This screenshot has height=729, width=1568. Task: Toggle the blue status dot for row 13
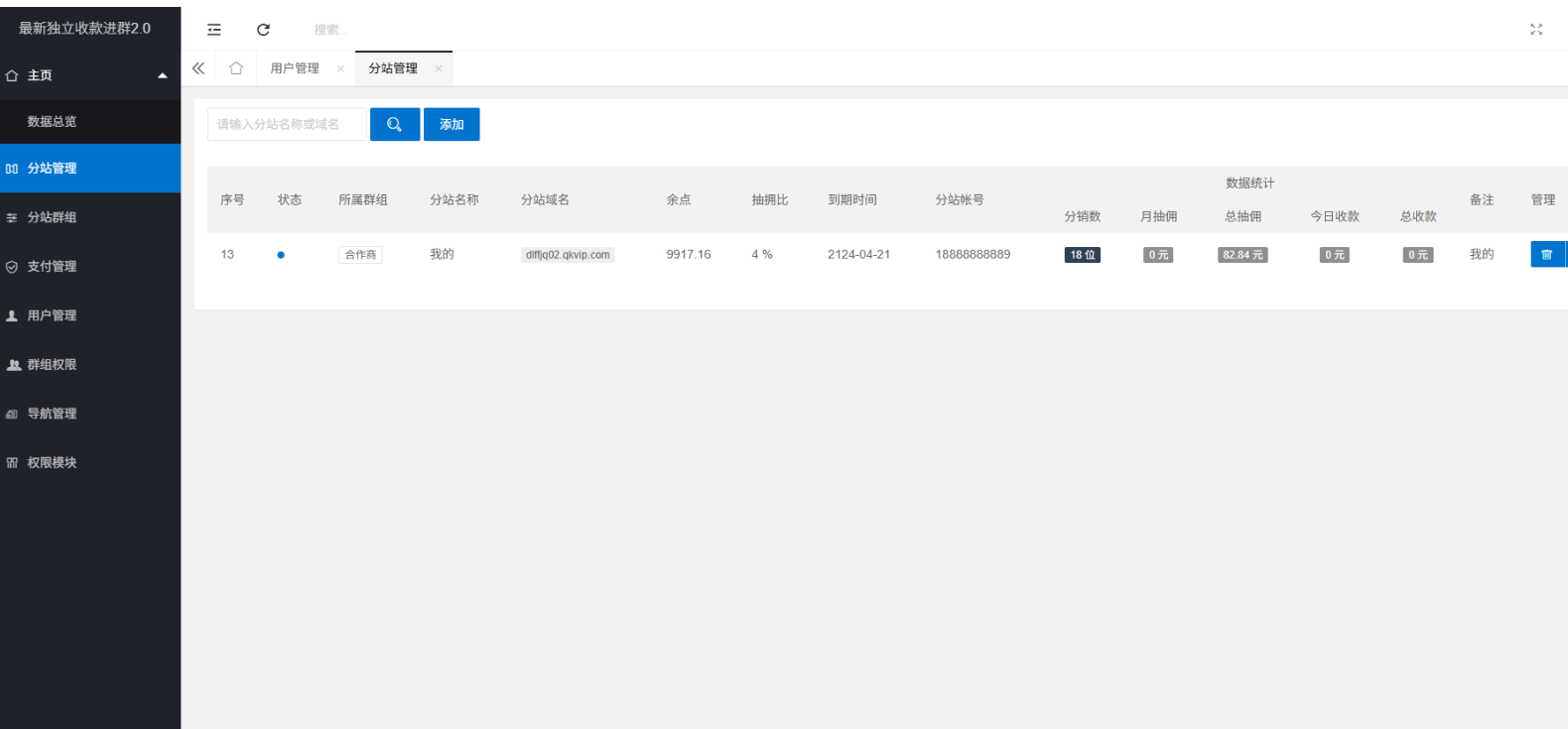click(x=281, y=255)
